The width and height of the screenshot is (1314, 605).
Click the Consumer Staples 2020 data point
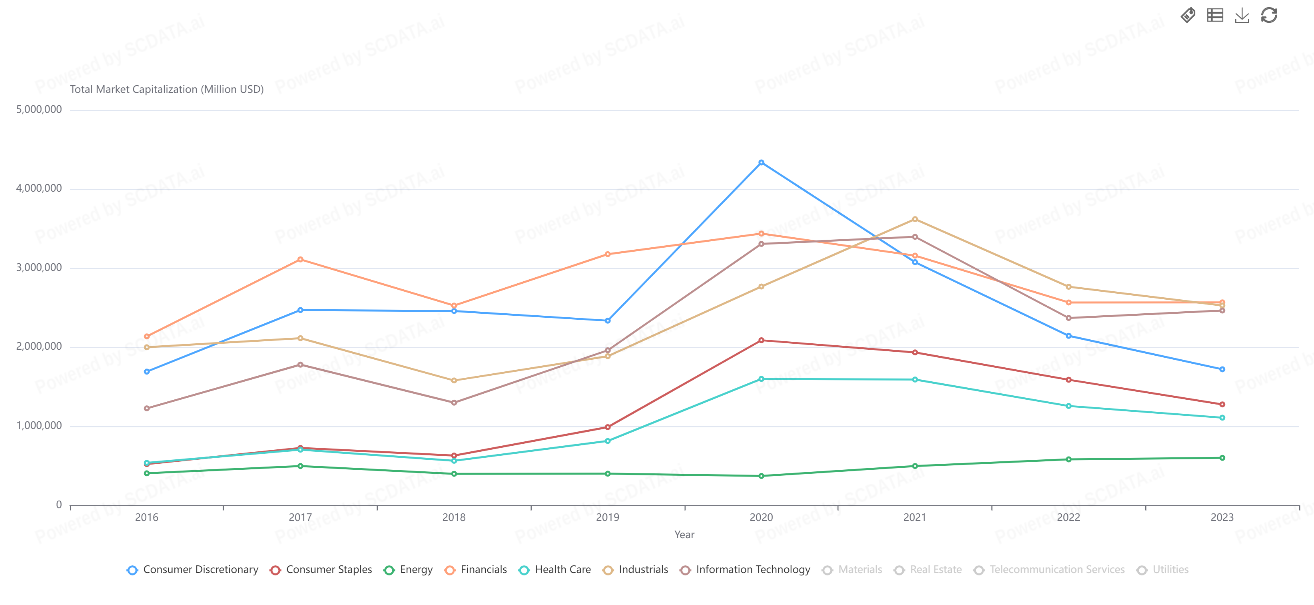tap(761, 340)
